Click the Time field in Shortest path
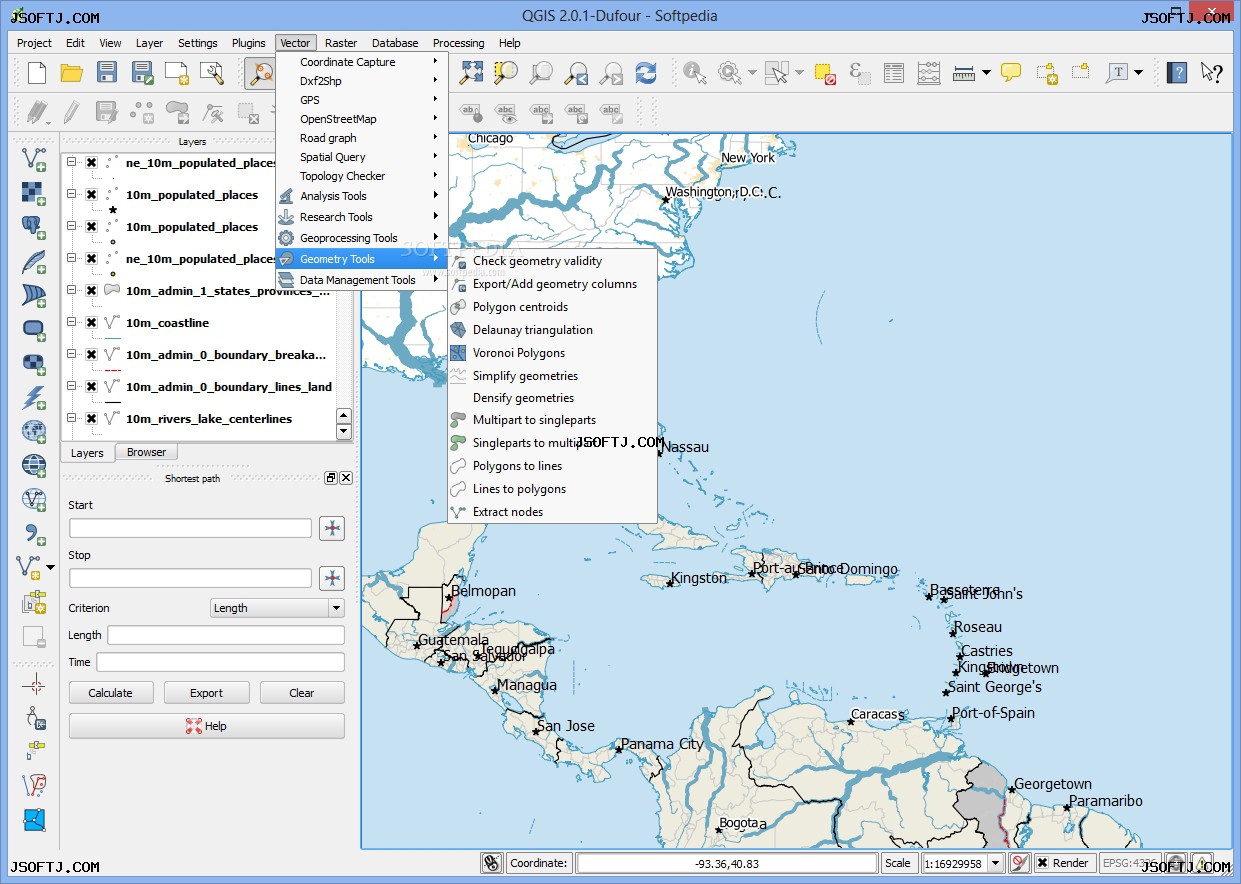 pos(220,662)
